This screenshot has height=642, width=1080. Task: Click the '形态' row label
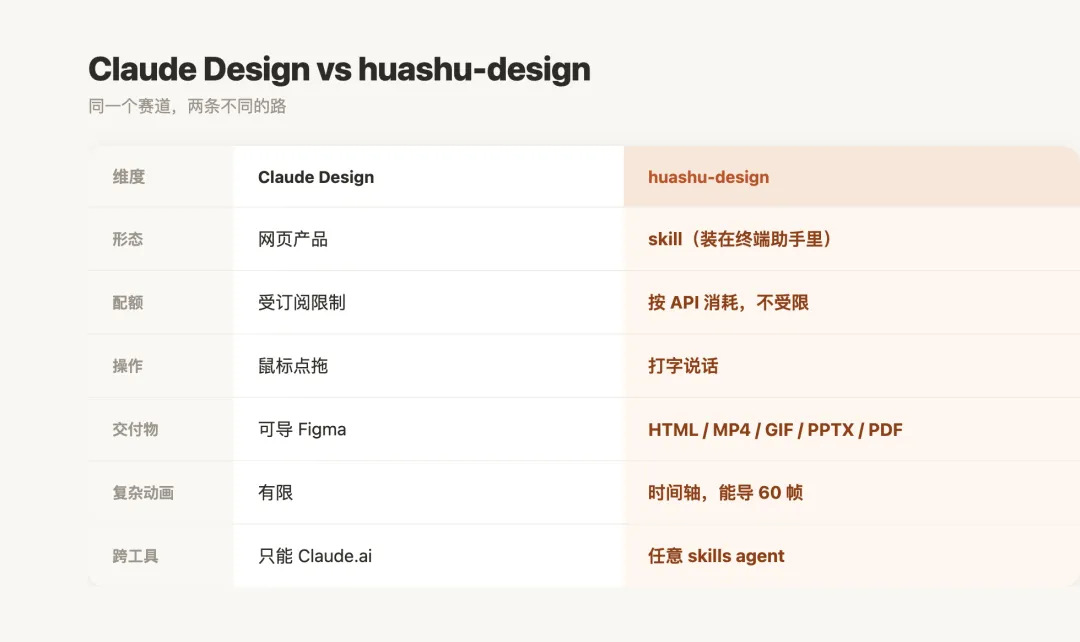coord(128,239)
